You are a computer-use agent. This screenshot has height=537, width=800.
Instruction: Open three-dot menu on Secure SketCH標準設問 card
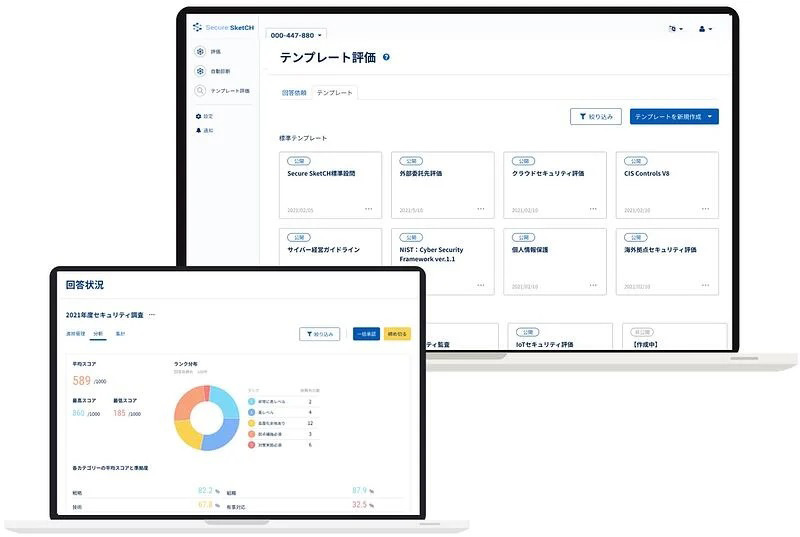coord(368,209)
